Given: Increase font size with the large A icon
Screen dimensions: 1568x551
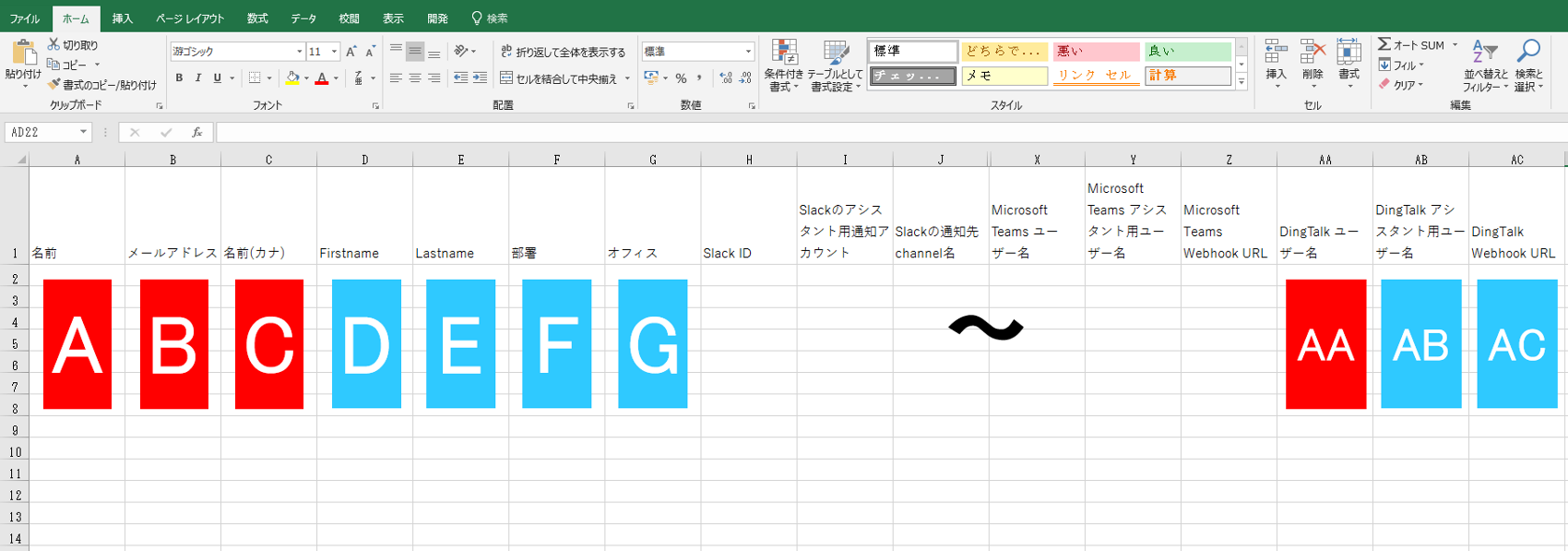Looking at the screenshot, I should [351, 52].
